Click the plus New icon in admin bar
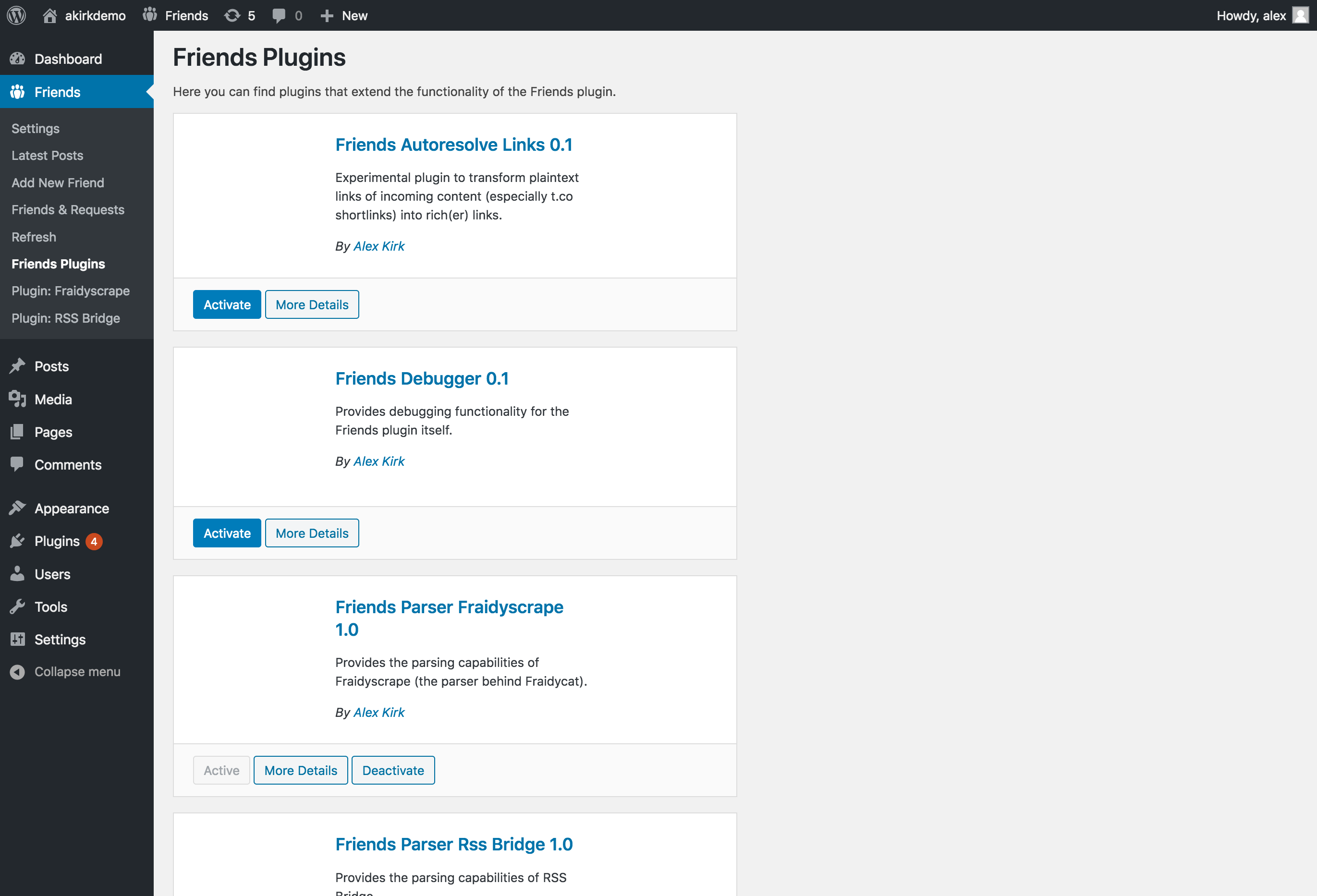Viewport: 1317px width, 896px height. (x=327, y=15)
